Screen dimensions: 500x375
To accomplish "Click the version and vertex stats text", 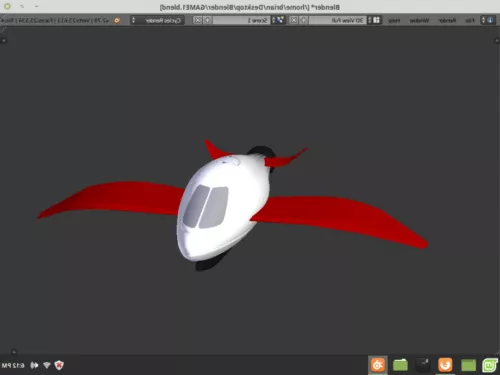I will click(55, 21).
